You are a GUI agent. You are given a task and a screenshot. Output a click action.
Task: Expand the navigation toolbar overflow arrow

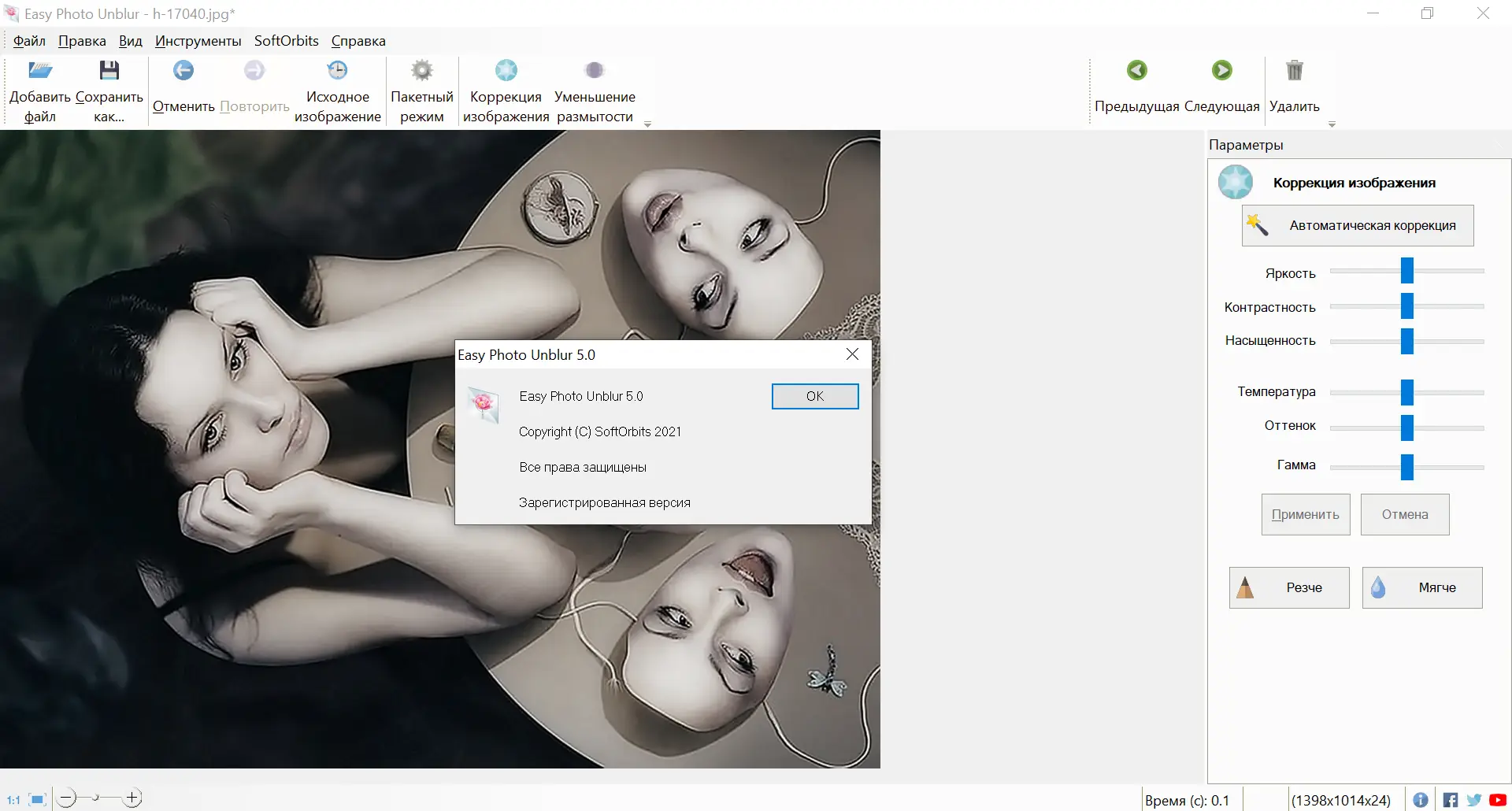(1332, 124)
